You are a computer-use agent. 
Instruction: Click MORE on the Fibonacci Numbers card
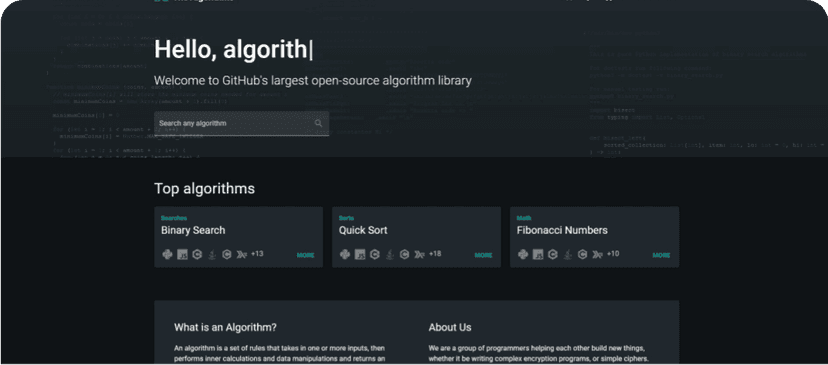pos(661,255)
